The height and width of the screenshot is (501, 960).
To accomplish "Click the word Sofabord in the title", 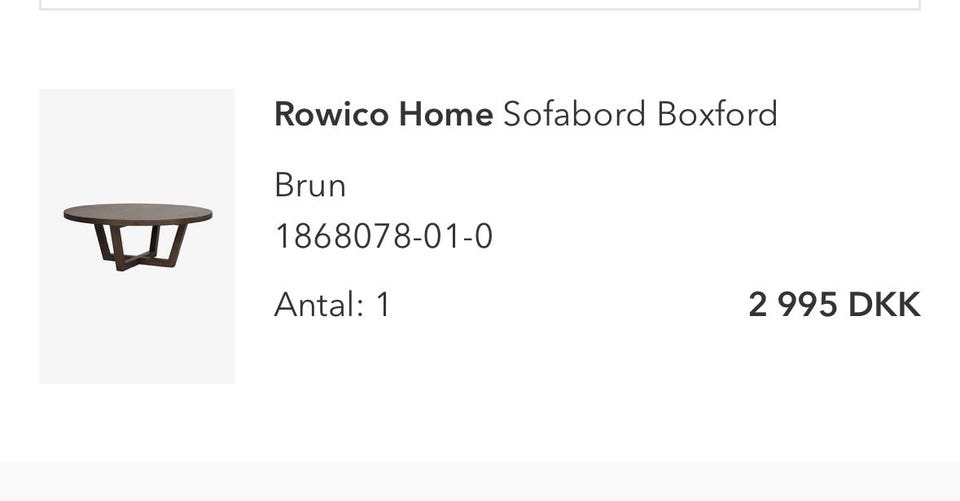I will [574, 114].
